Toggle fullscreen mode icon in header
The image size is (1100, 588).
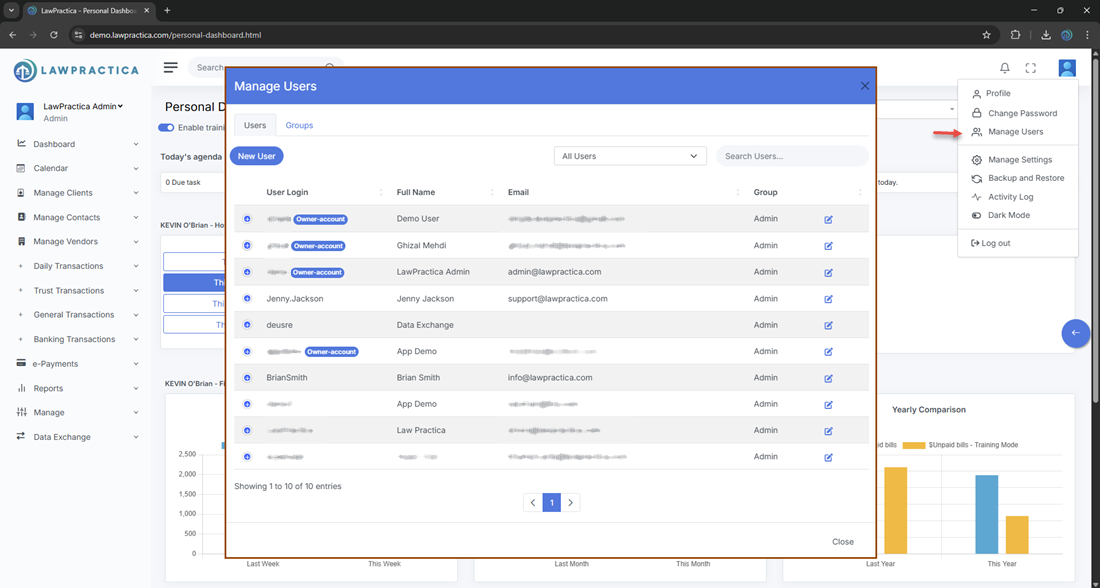(x=1031, y=68)
